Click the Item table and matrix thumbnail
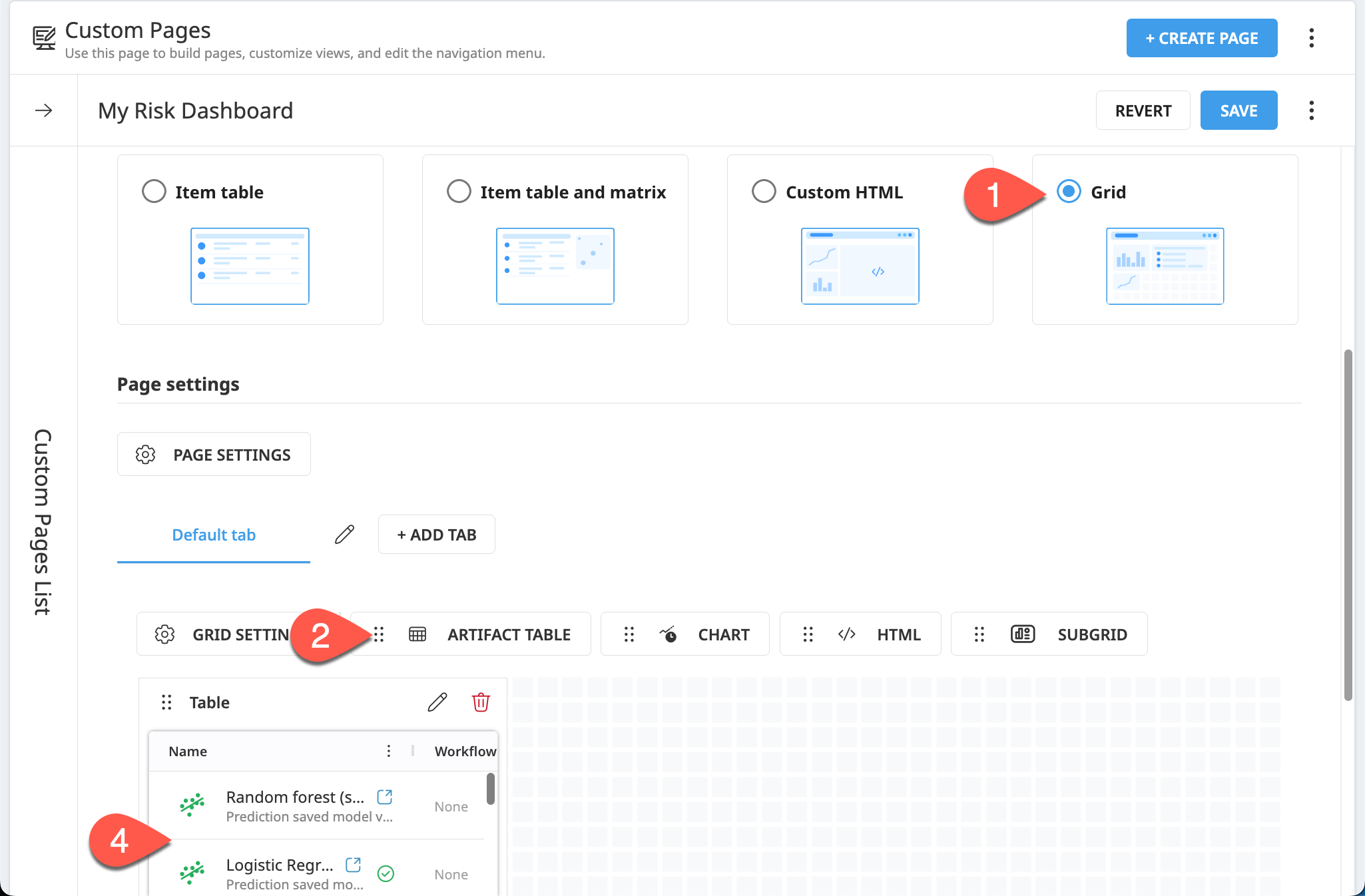The width and height of the screenshot is (1365, 896). pos(555,266)
